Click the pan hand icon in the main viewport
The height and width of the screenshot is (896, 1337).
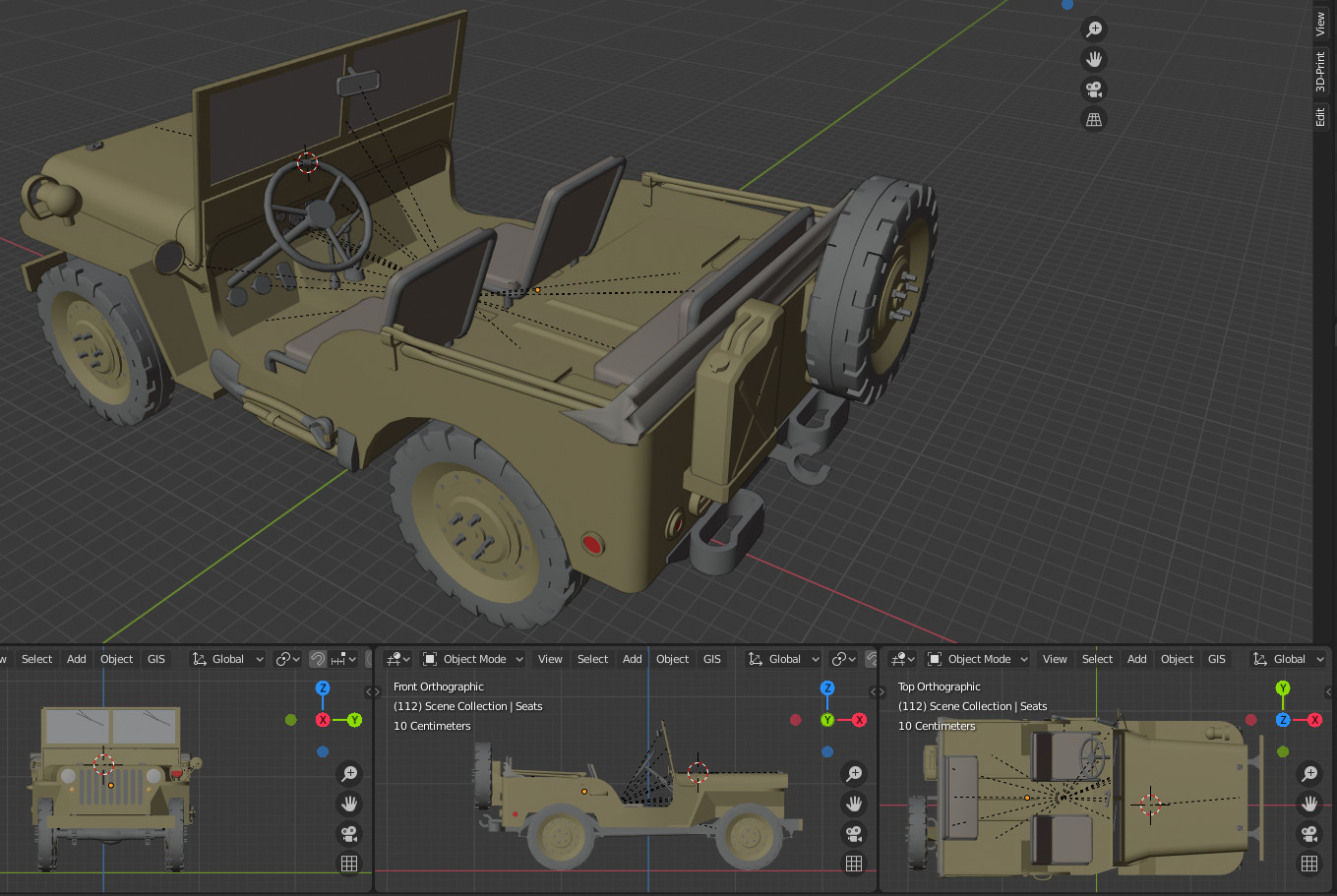click(x=1093, y=59)
